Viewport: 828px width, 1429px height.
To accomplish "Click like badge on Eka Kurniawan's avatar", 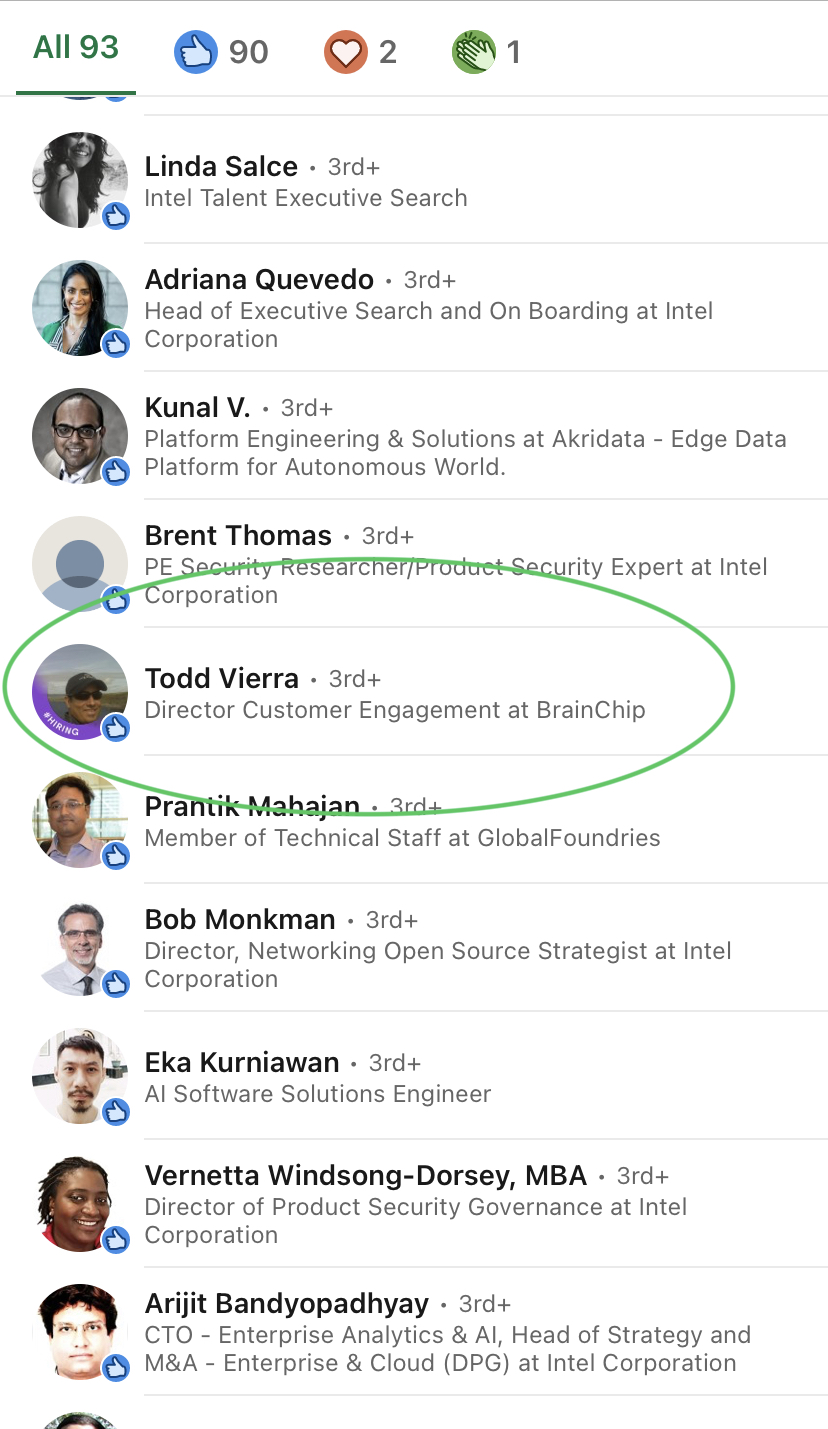I will click(x=117, y=1111).
